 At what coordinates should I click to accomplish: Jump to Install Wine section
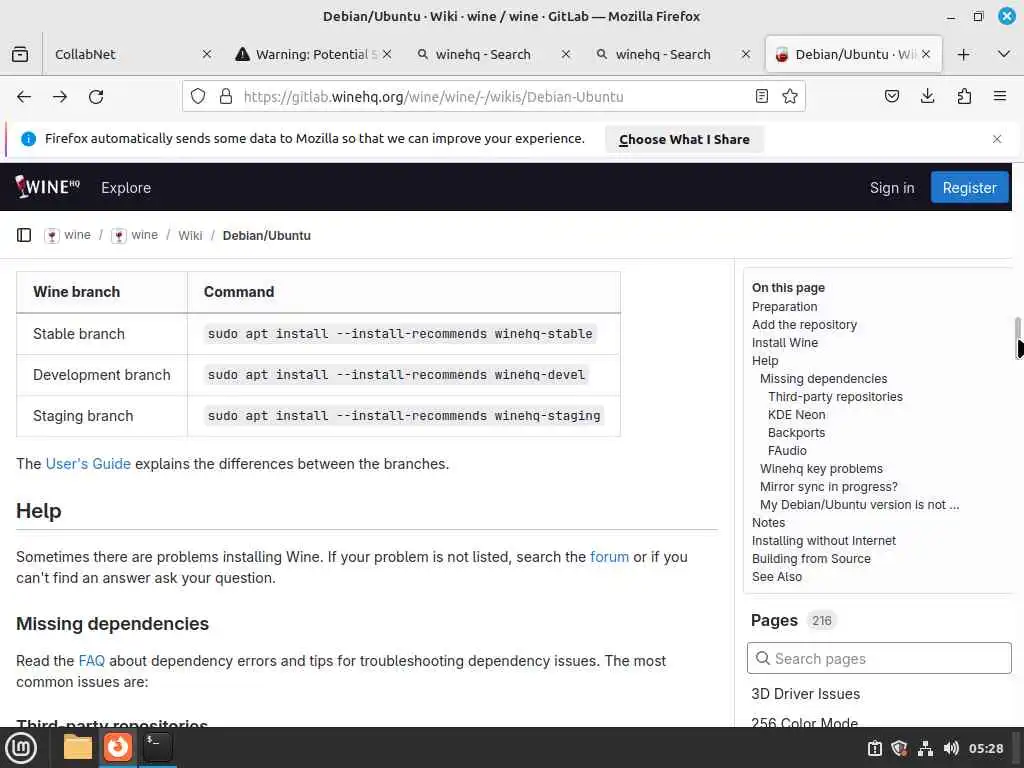[784, 343]
